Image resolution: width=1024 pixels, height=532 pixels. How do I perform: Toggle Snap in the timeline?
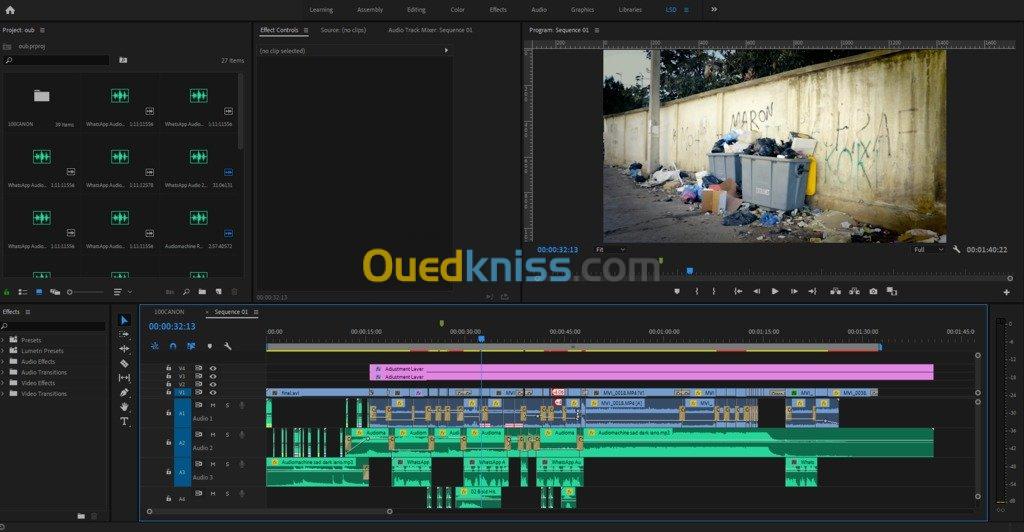click(173, 346)
